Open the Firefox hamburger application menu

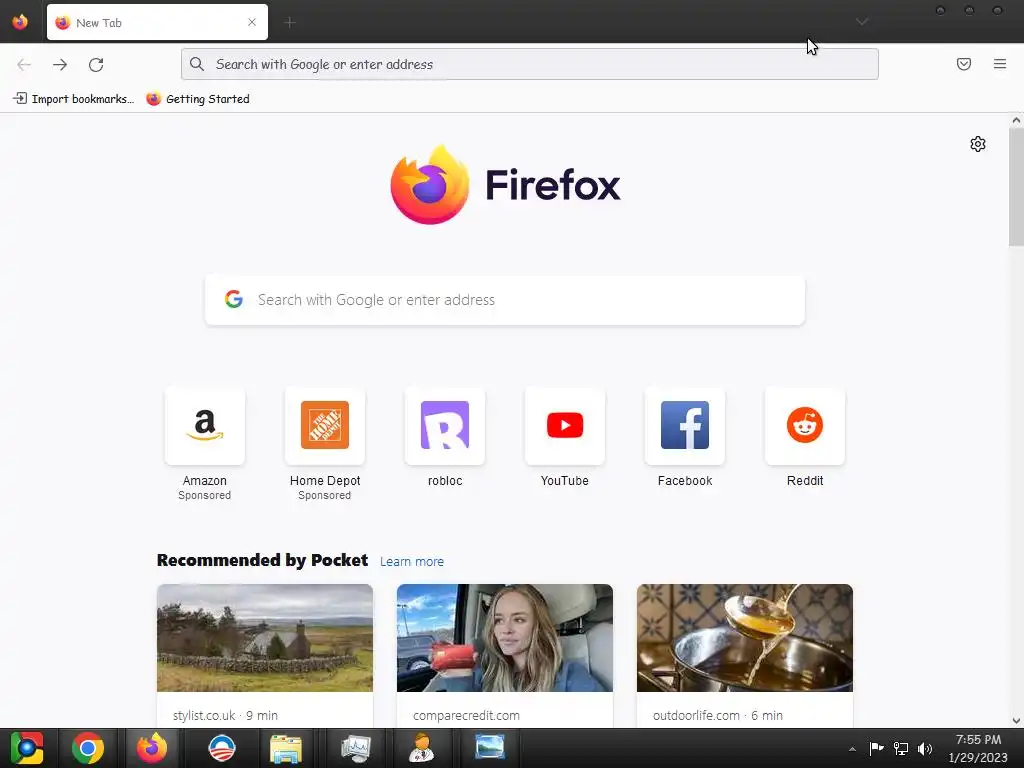coord(1000,64)
